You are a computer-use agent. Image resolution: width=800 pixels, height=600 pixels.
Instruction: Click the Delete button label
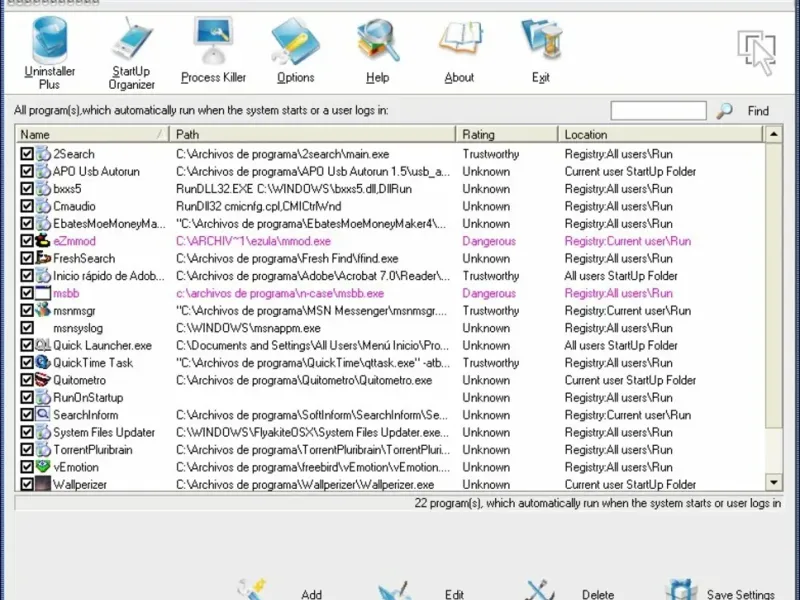(x=598, y=594)
